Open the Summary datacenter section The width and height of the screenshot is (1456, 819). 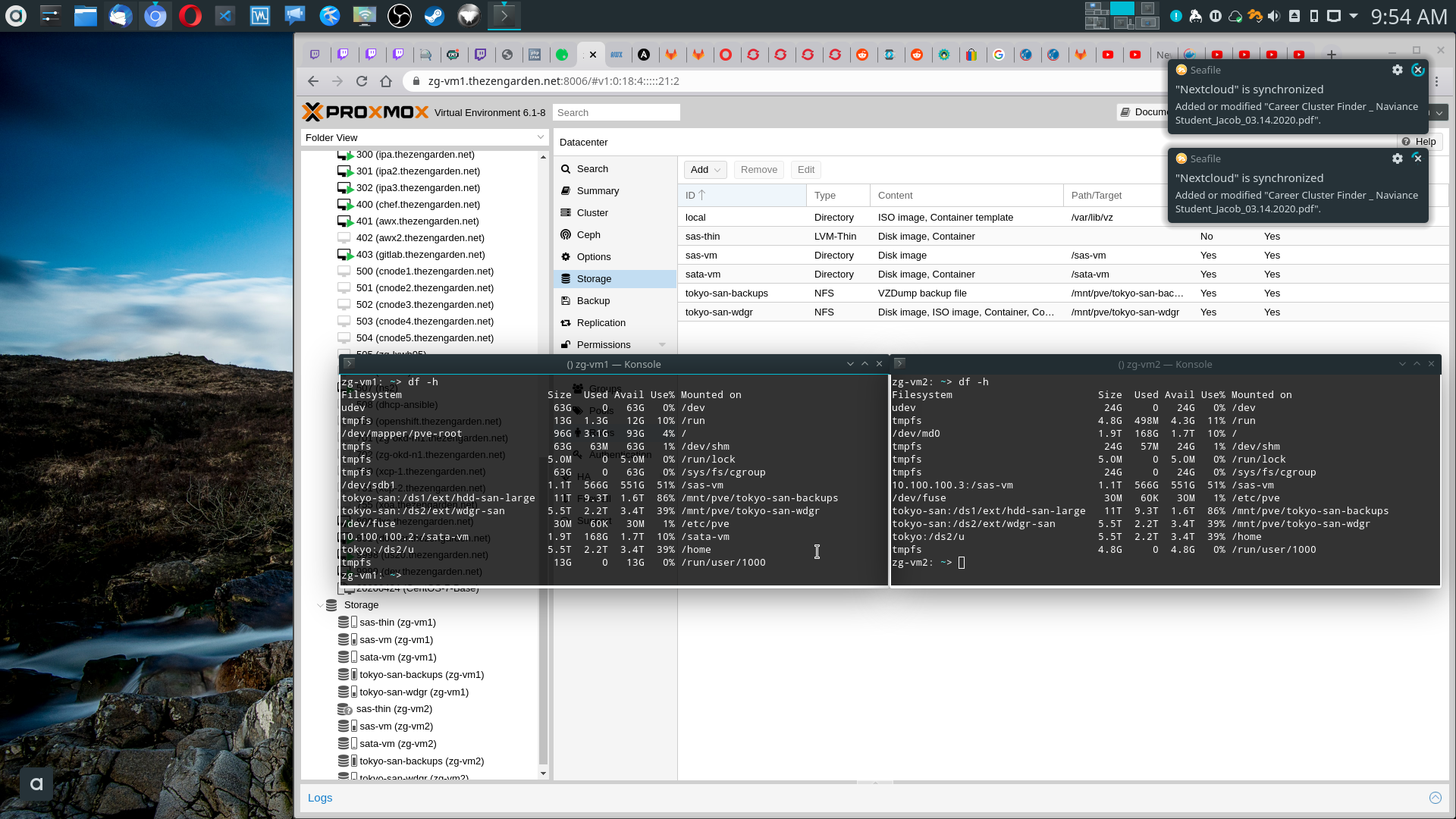click(614, 191)
